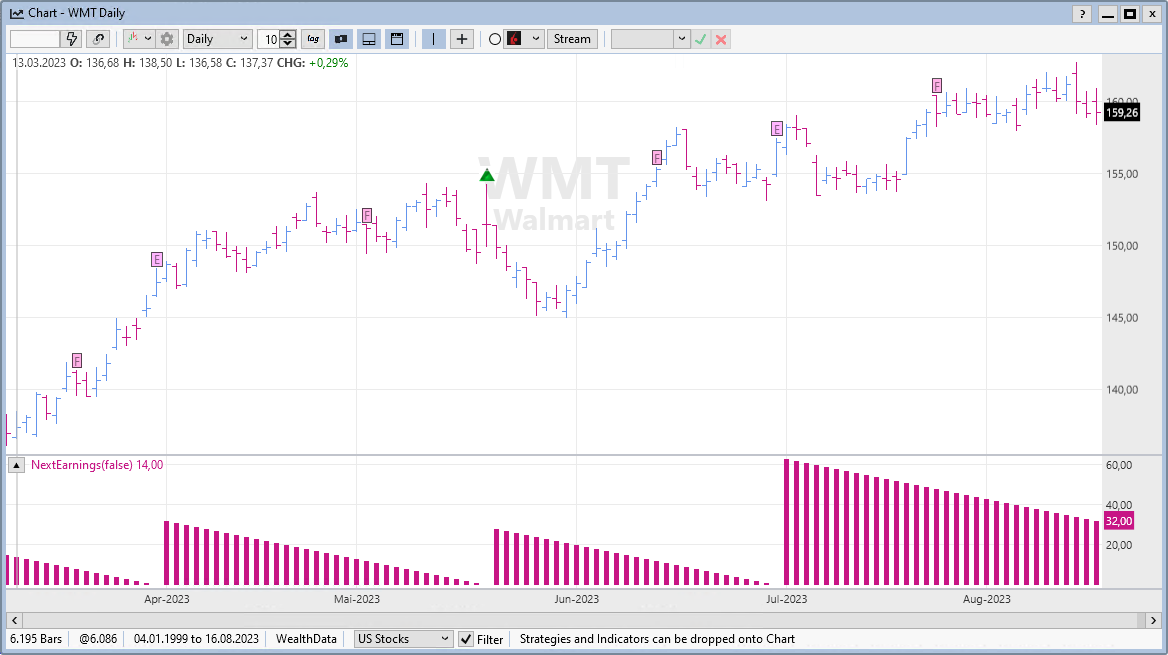Screen dimensions: 1168x655
Task: Click the Jun-2023 date axis label
Action: coord(577,599)
